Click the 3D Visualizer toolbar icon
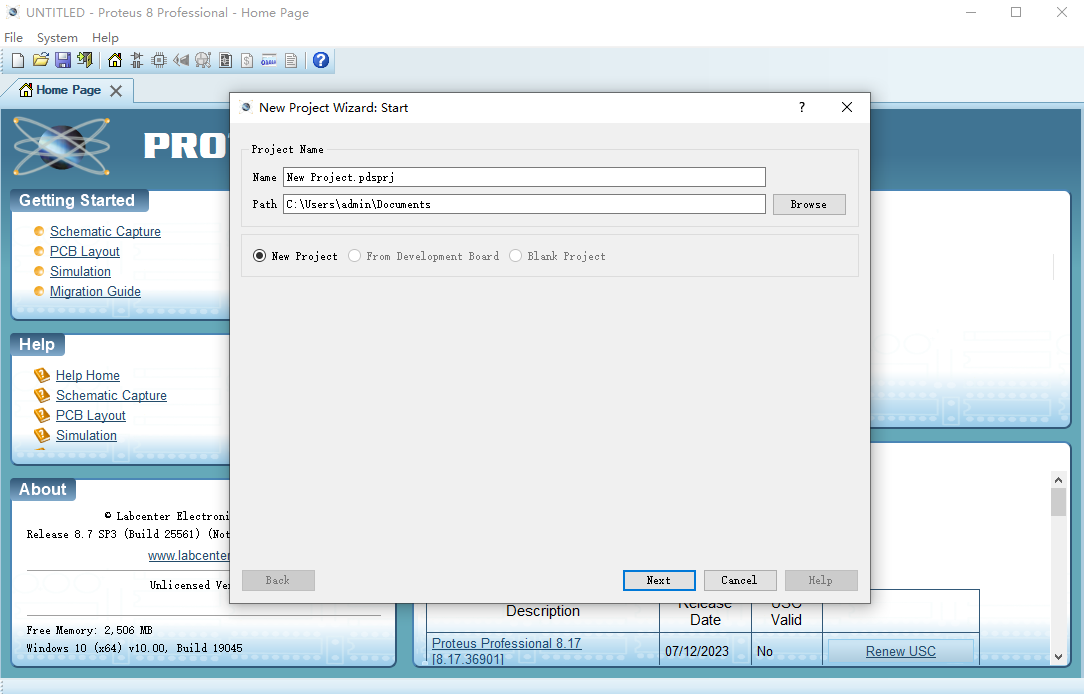 (x=181, y=60)
